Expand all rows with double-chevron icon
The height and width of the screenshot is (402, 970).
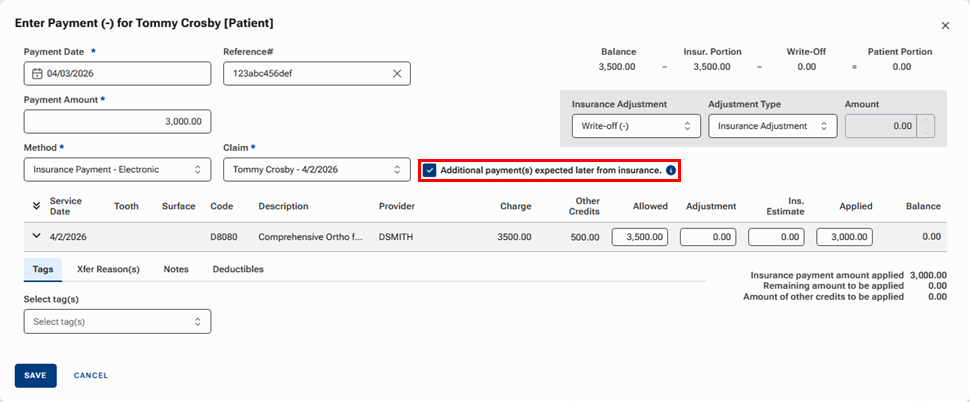(37, 206)
